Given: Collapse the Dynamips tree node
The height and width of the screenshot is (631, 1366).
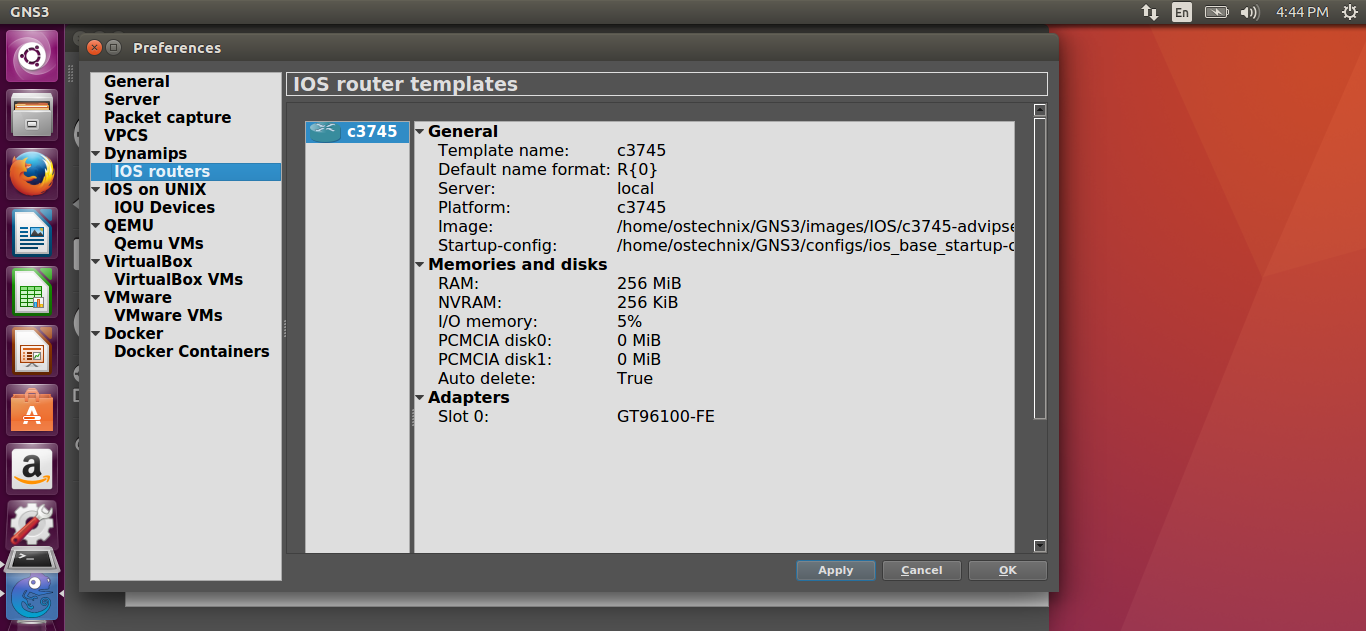Looking at the screenshot, I should point(96,154).
